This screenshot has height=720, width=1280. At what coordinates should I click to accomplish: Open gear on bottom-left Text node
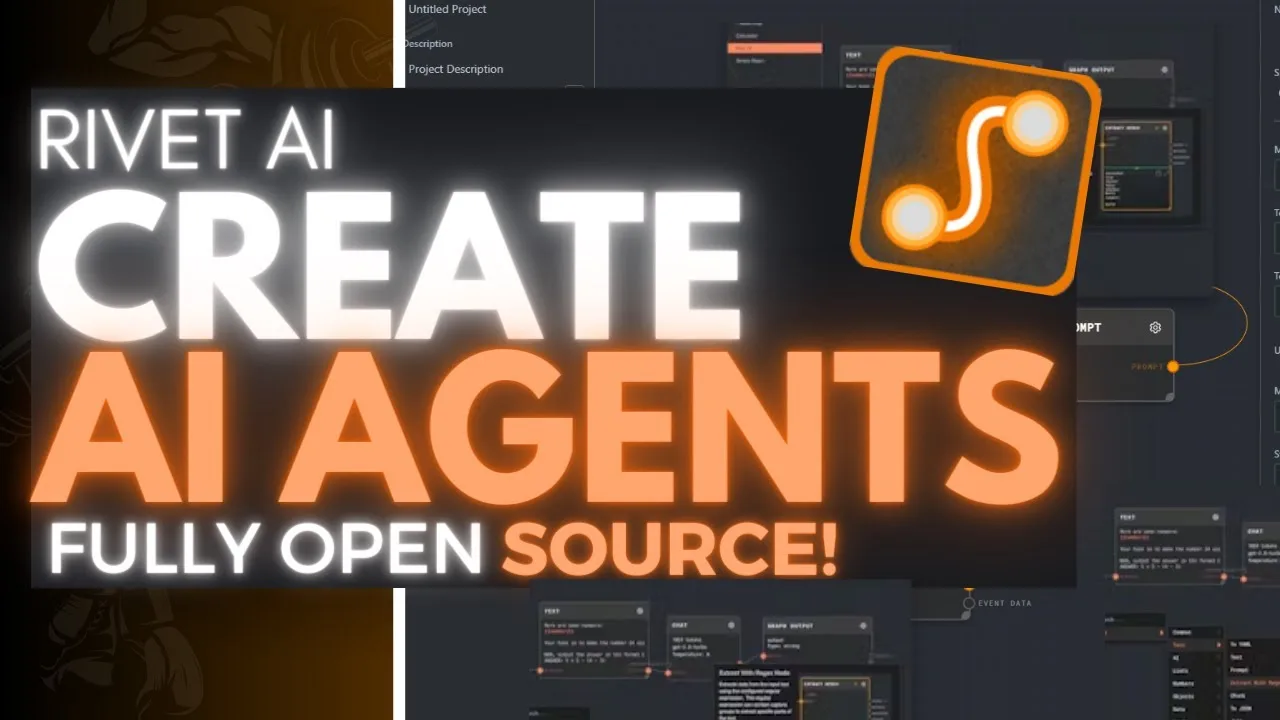[x=640, y=611]
